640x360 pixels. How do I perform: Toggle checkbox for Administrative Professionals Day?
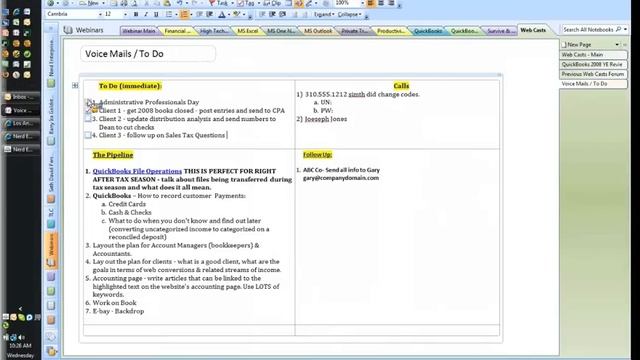88,102
